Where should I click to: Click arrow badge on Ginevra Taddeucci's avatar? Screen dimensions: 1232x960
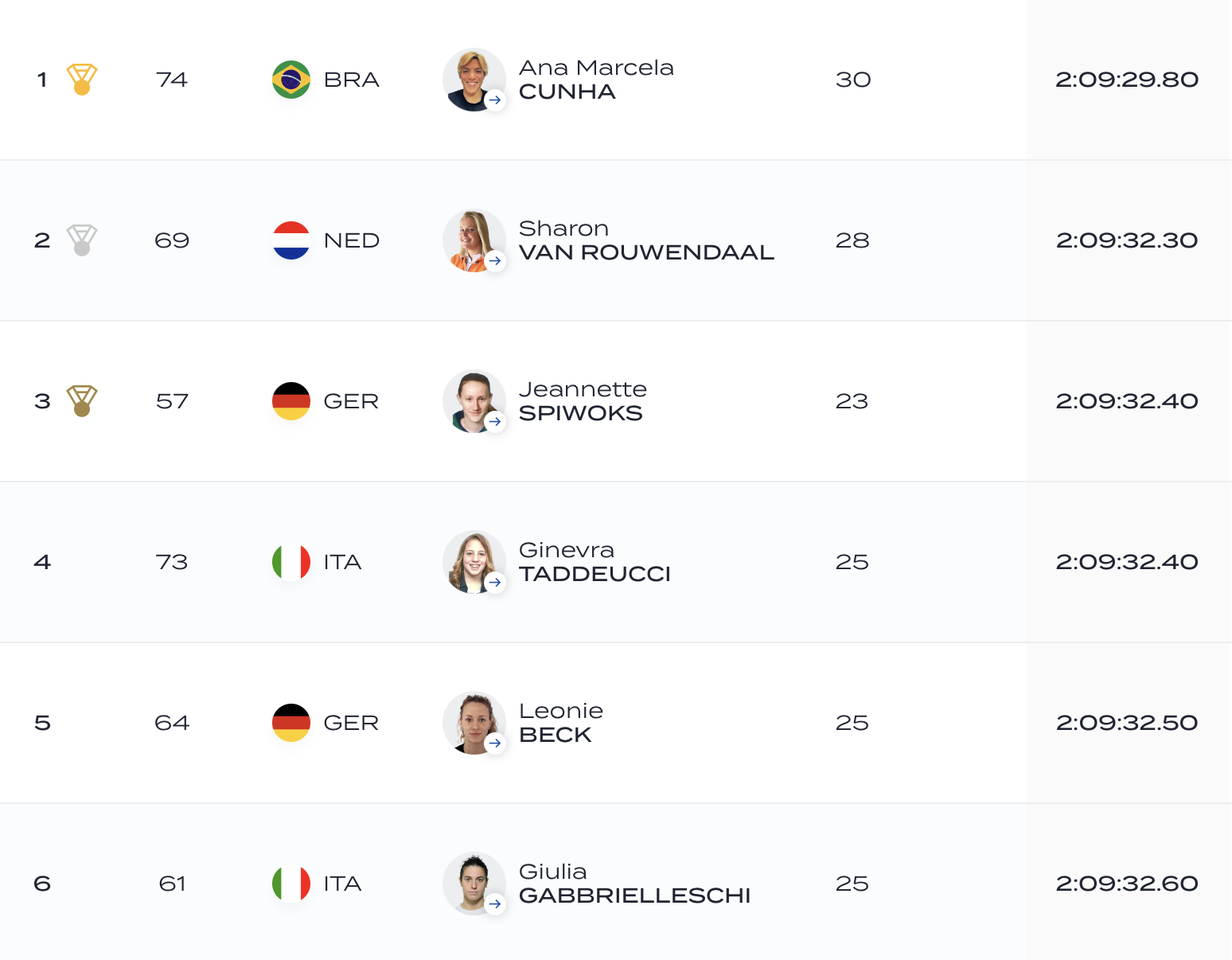click(495, 583)
